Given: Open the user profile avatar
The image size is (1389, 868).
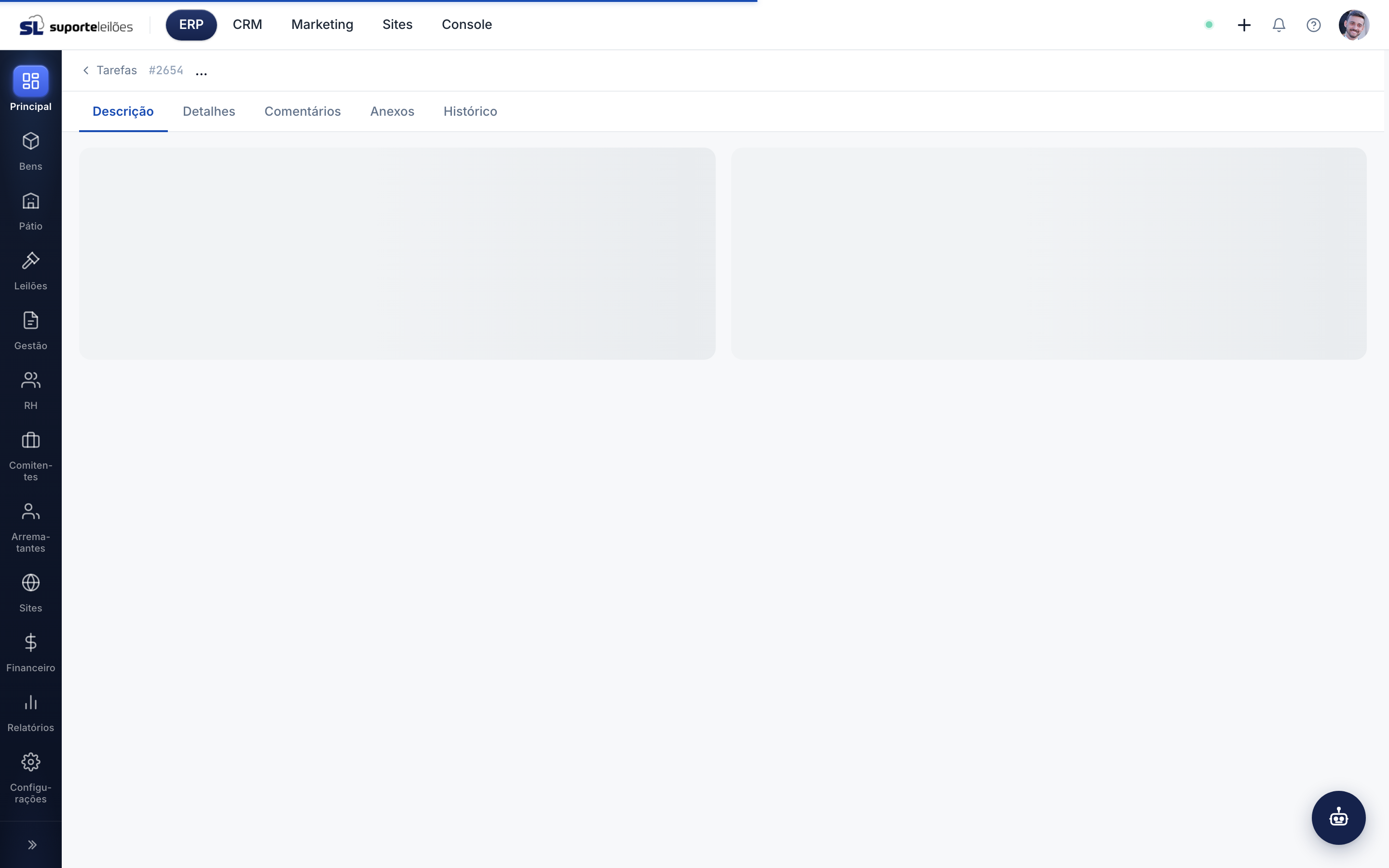Looking at the screenshot, I should (1354, 25).
